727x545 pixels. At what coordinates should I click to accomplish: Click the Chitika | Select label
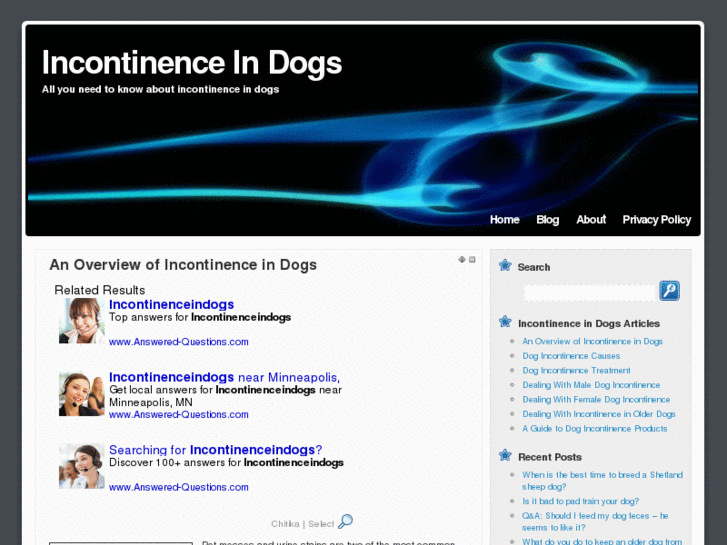pyautogui.click(x=302, y=524)
